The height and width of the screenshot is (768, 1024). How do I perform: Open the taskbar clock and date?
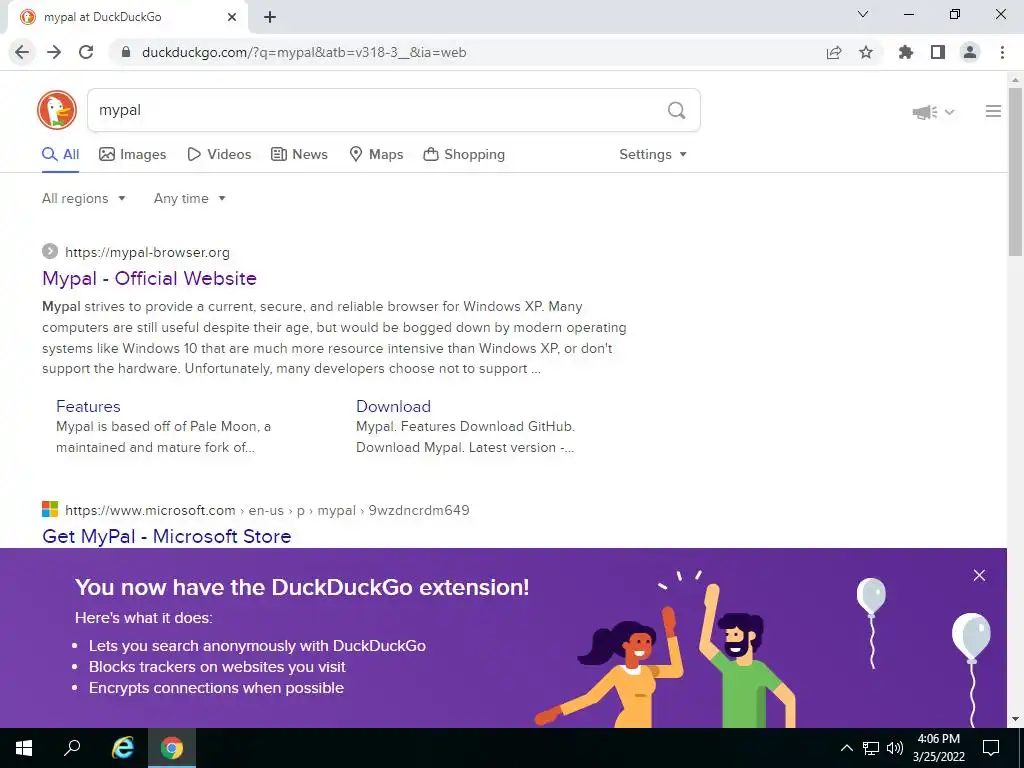coord(938,748)
